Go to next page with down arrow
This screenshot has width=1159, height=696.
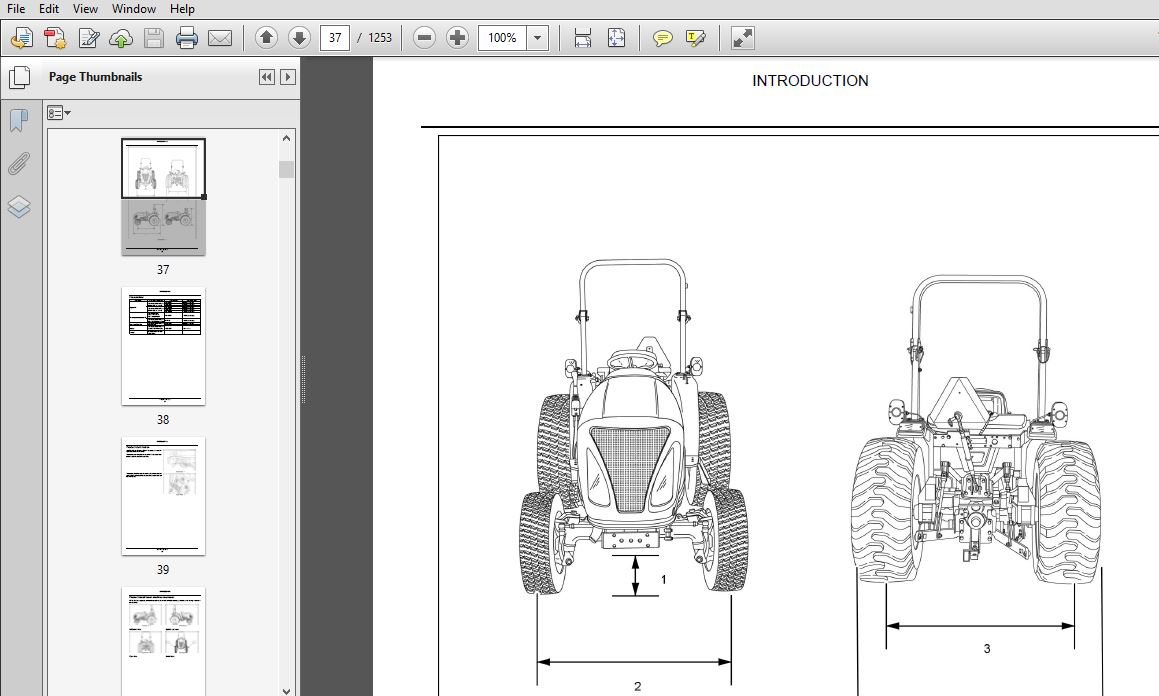tap(299, 38)
